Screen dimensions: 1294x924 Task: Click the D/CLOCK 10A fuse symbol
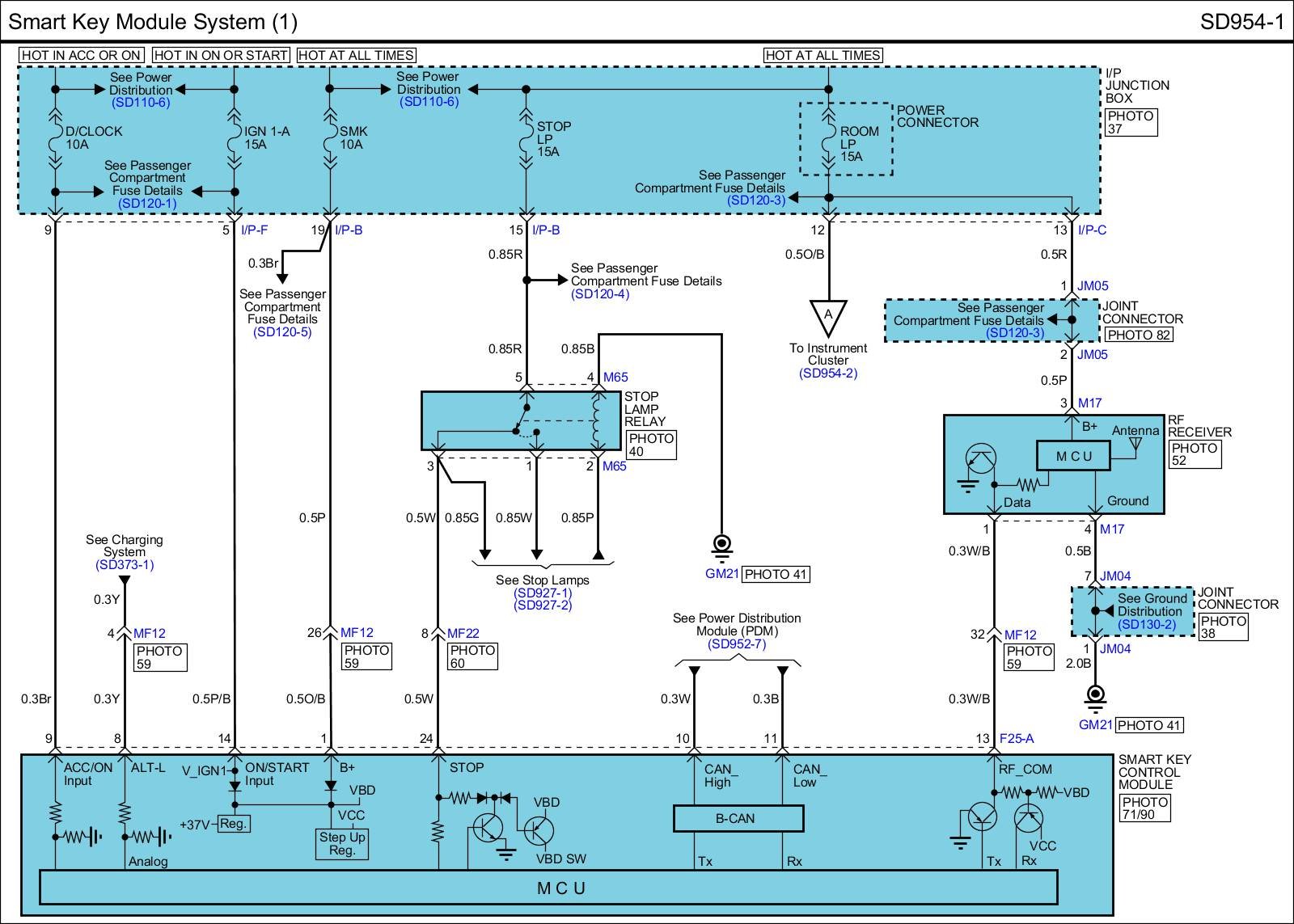tap(55, 143)
